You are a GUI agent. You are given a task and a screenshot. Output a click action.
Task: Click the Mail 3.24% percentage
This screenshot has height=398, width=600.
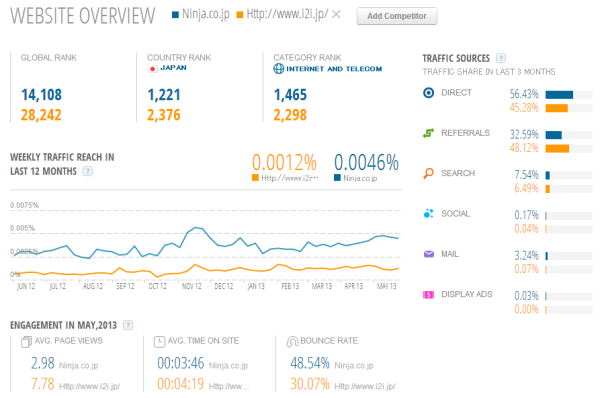tap(526, 256)
